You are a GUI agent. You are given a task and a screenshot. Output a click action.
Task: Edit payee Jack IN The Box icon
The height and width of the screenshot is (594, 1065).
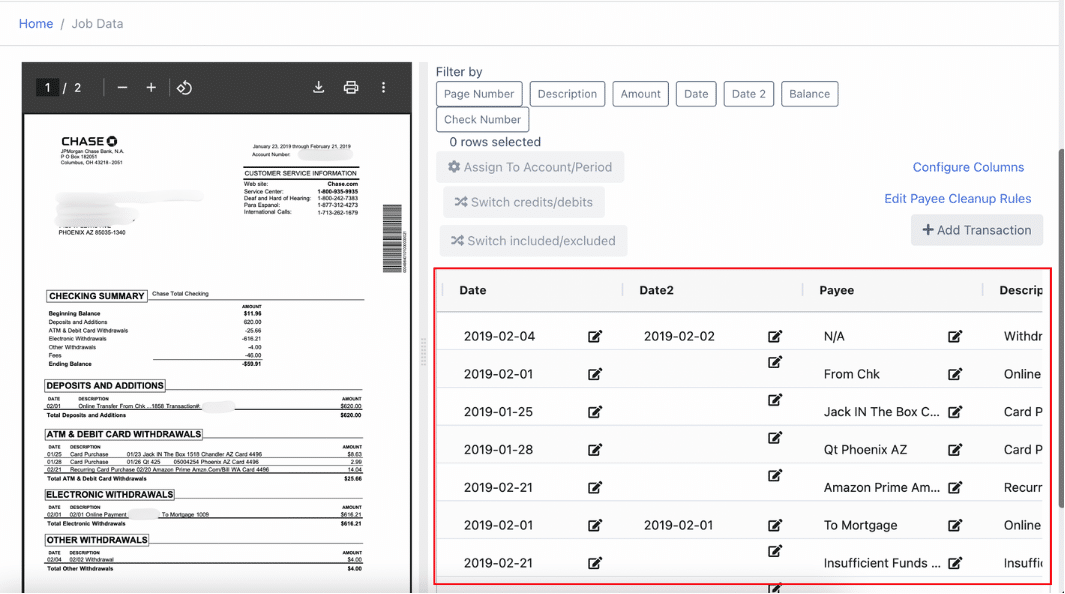tap(955, 412)
